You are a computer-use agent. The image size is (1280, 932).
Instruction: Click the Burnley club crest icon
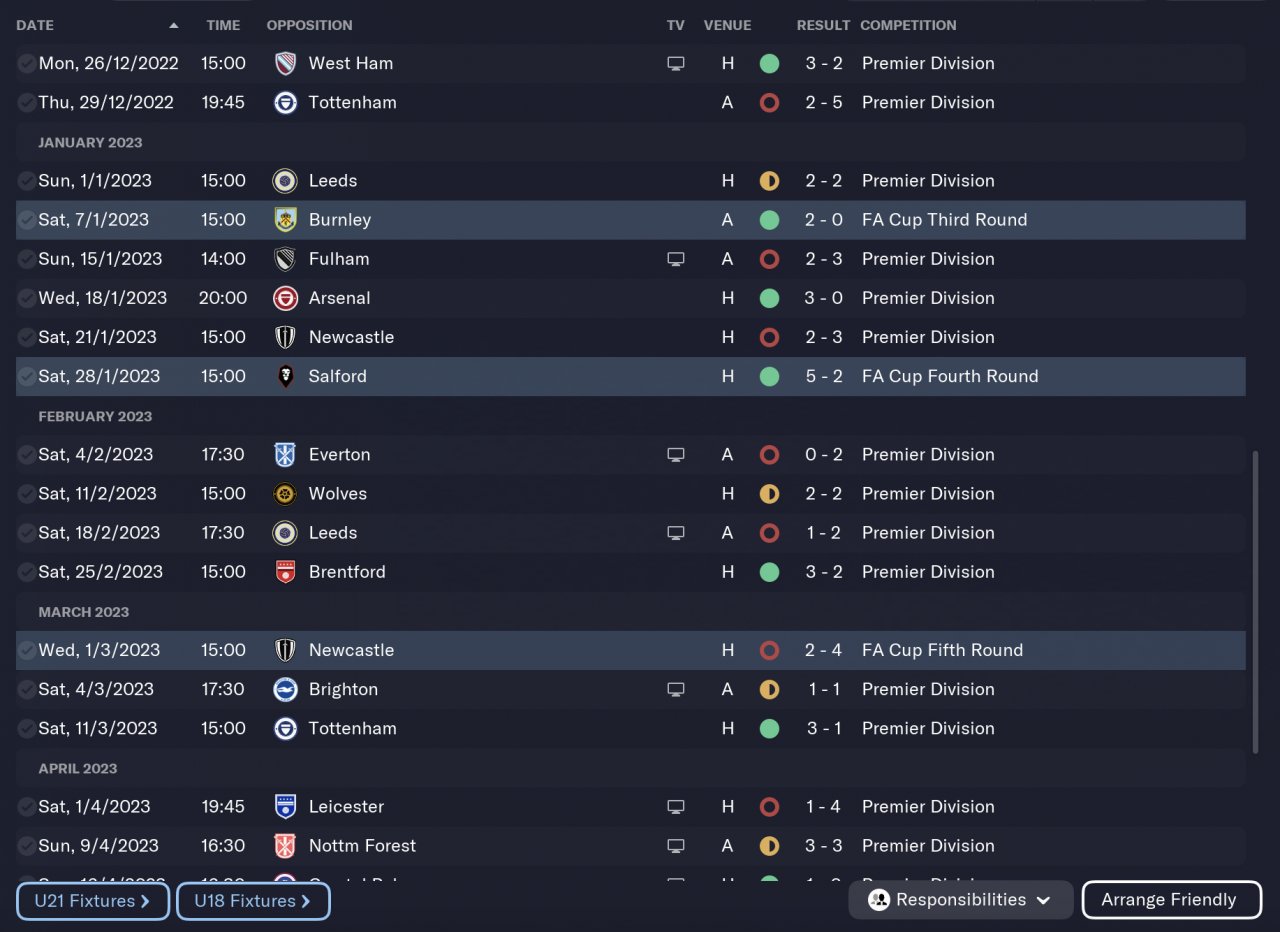tap(285, 220)
